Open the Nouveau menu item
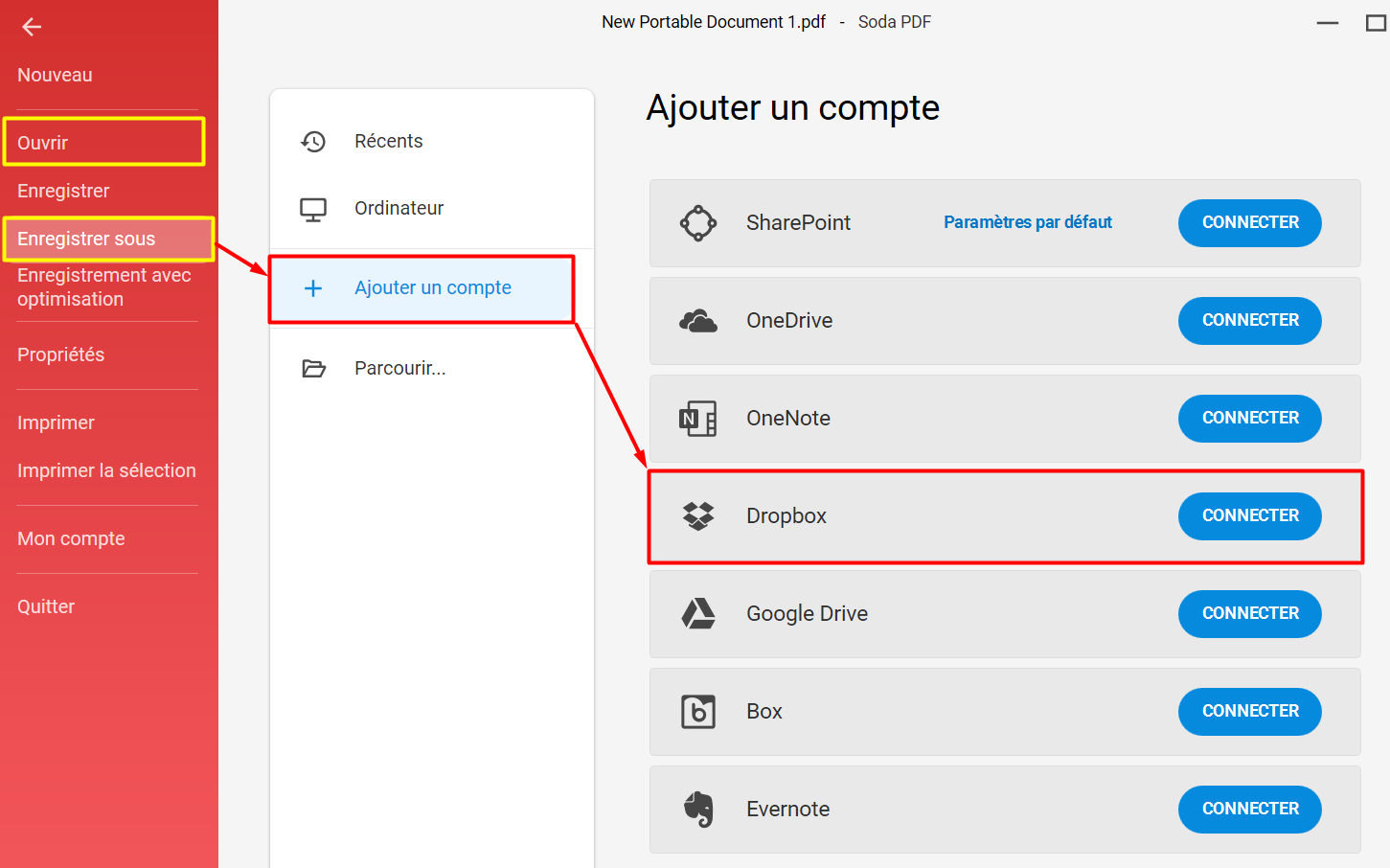Screen dimensions: 1390x868 pyautogui.click(x=55, y=75)
